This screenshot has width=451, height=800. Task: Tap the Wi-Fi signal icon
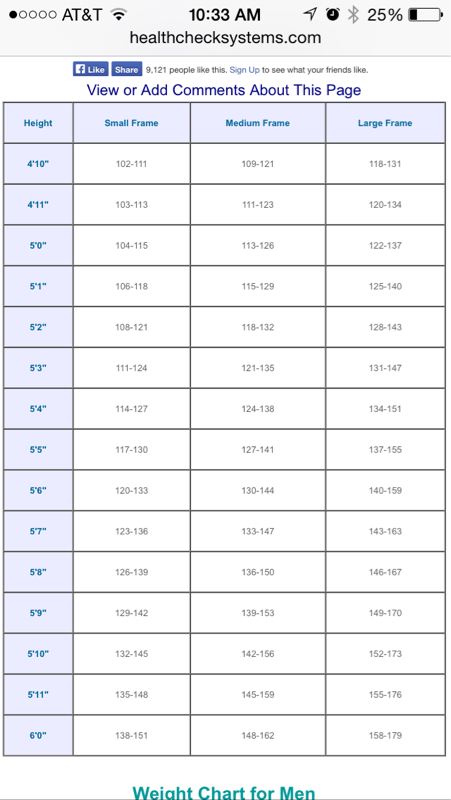tap(119, 15)
